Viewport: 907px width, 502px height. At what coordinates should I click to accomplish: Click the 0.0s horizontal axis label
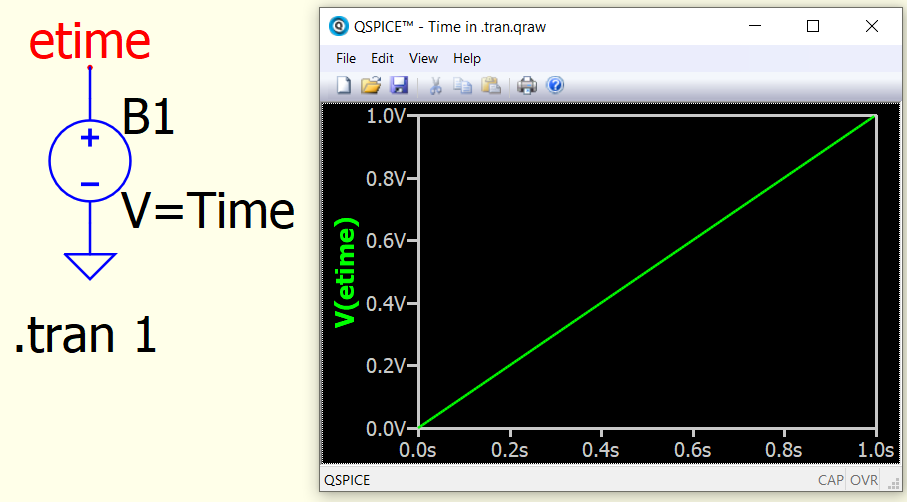[418, 450]
